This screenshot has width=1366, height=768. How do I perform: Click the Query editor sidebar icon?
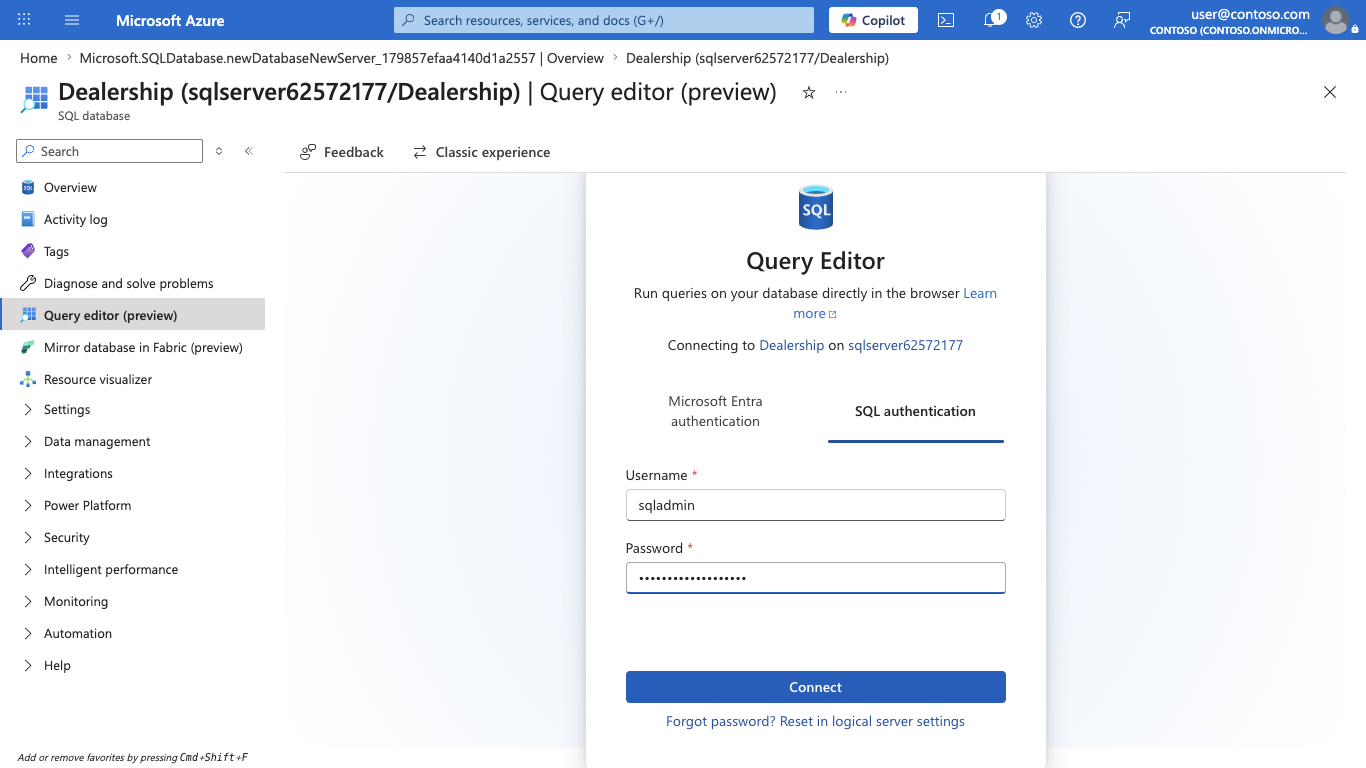coord(28,315)
